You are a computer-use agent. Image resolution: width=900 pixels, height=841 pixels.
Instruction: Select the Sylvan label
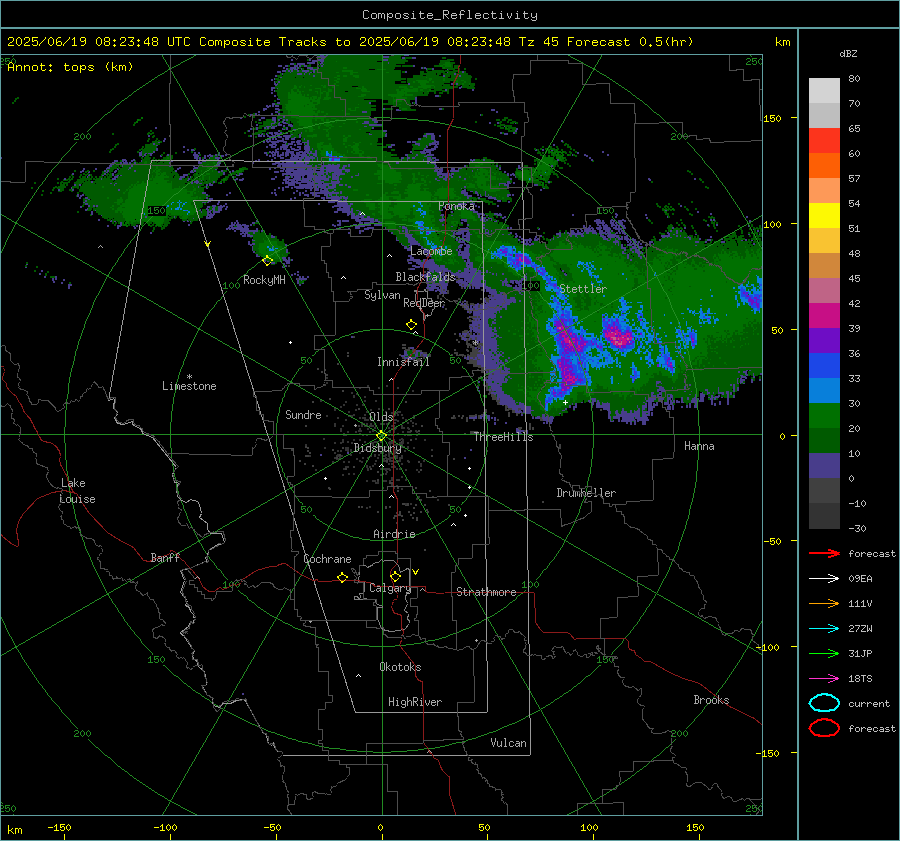[382, 295]
